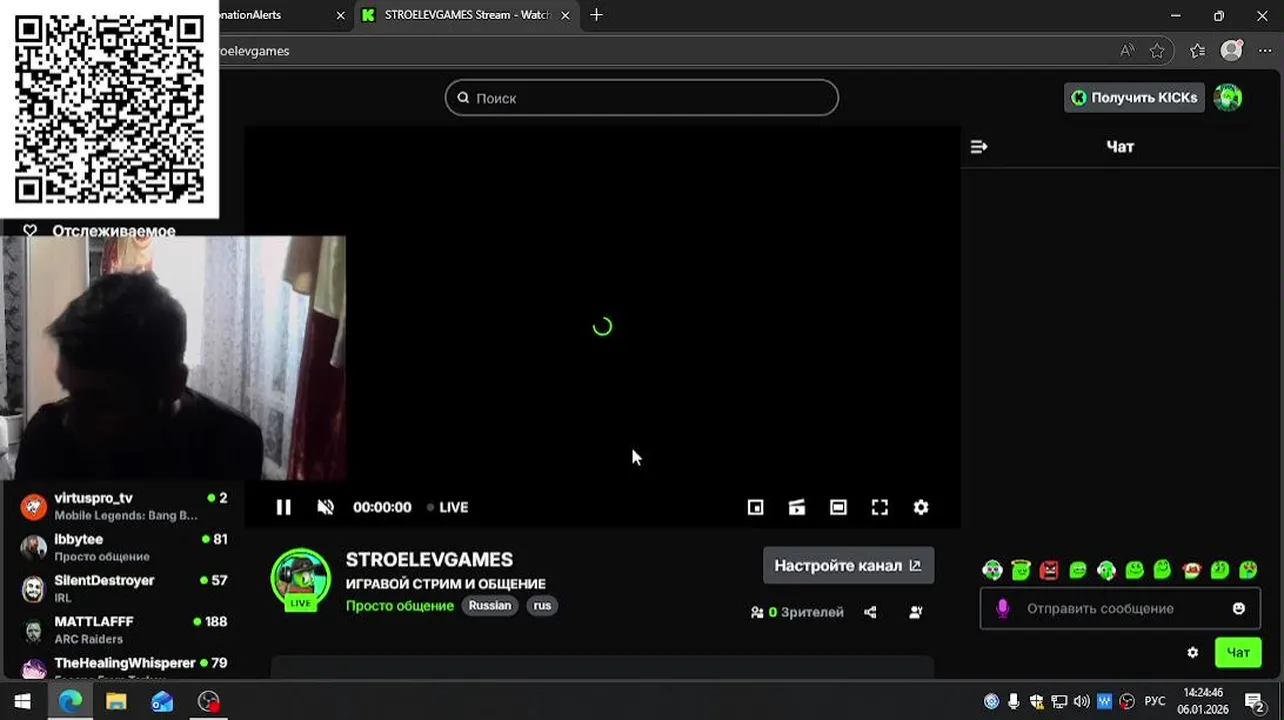Click the Отправить сообщение chat input

coord(1120,608)
